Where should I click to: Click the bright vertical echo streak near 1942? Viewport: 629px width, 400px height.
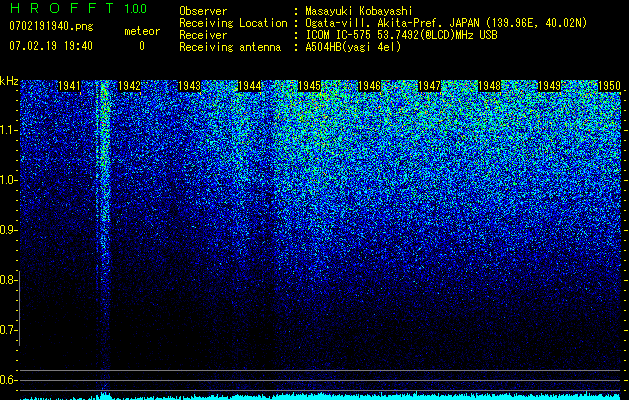pos(104,237)
